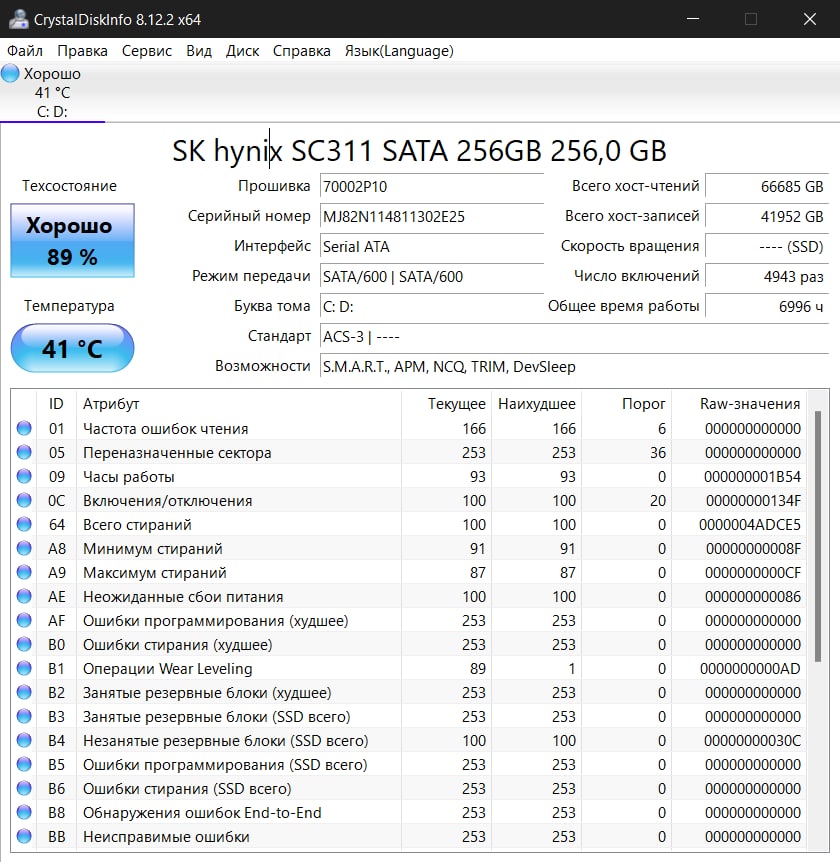Click the Текущее column header
Viewport: 840px width, 862px height.
click(446, 404)
